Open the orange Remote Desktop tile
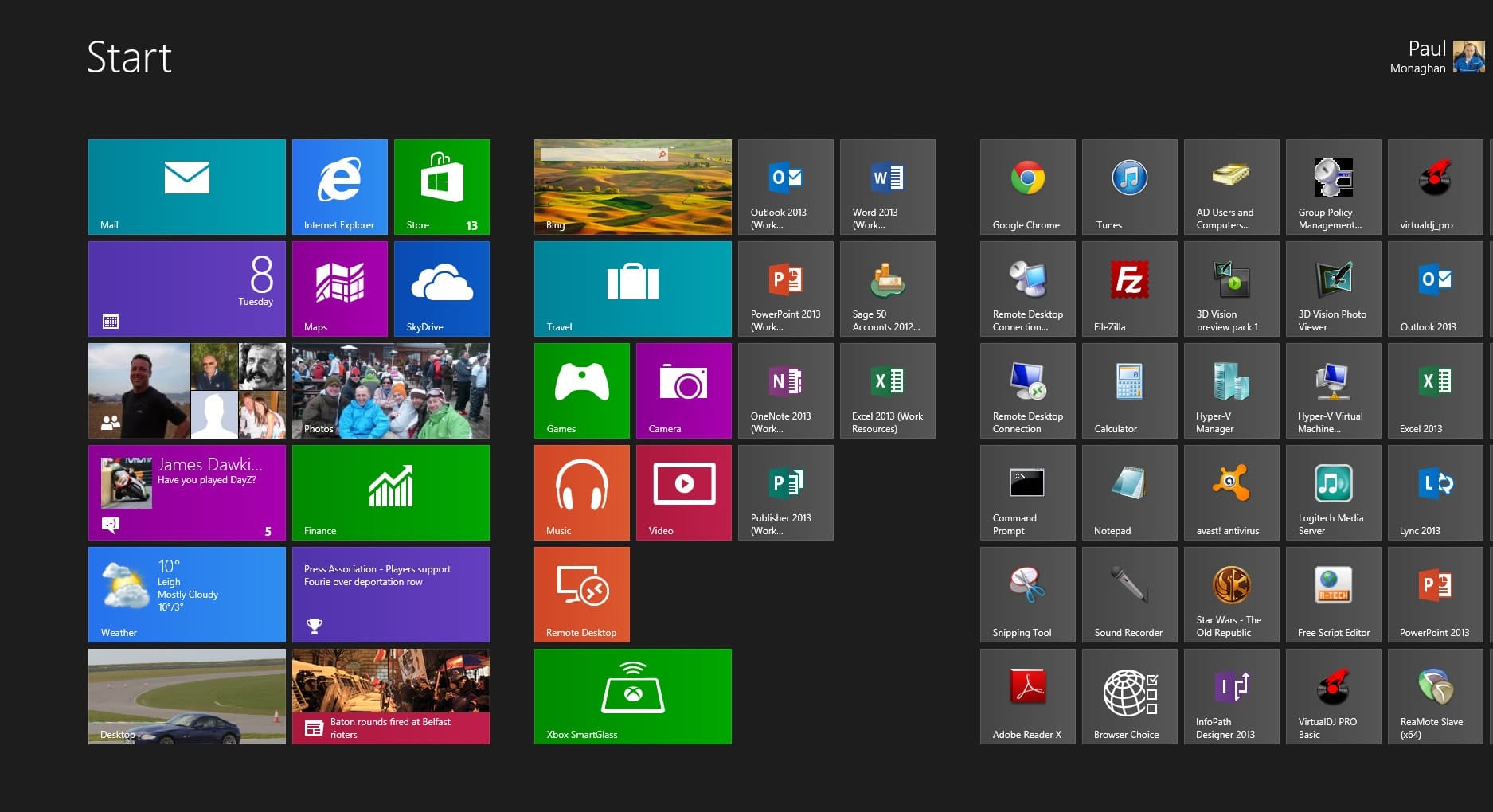The width and height of the screenshot is (1493, 812). [582, 595]
